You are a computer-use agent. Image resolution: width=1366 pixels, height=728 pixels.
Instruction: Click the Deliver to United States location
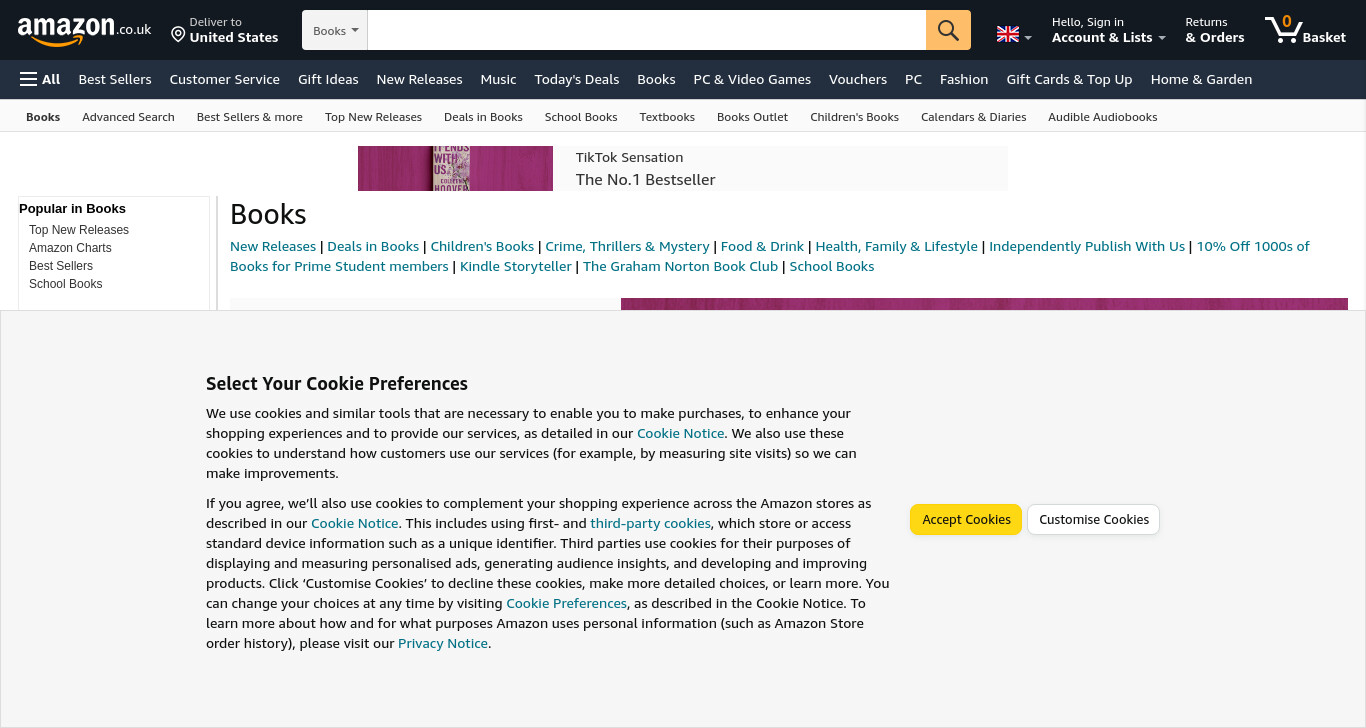point(224,30)
